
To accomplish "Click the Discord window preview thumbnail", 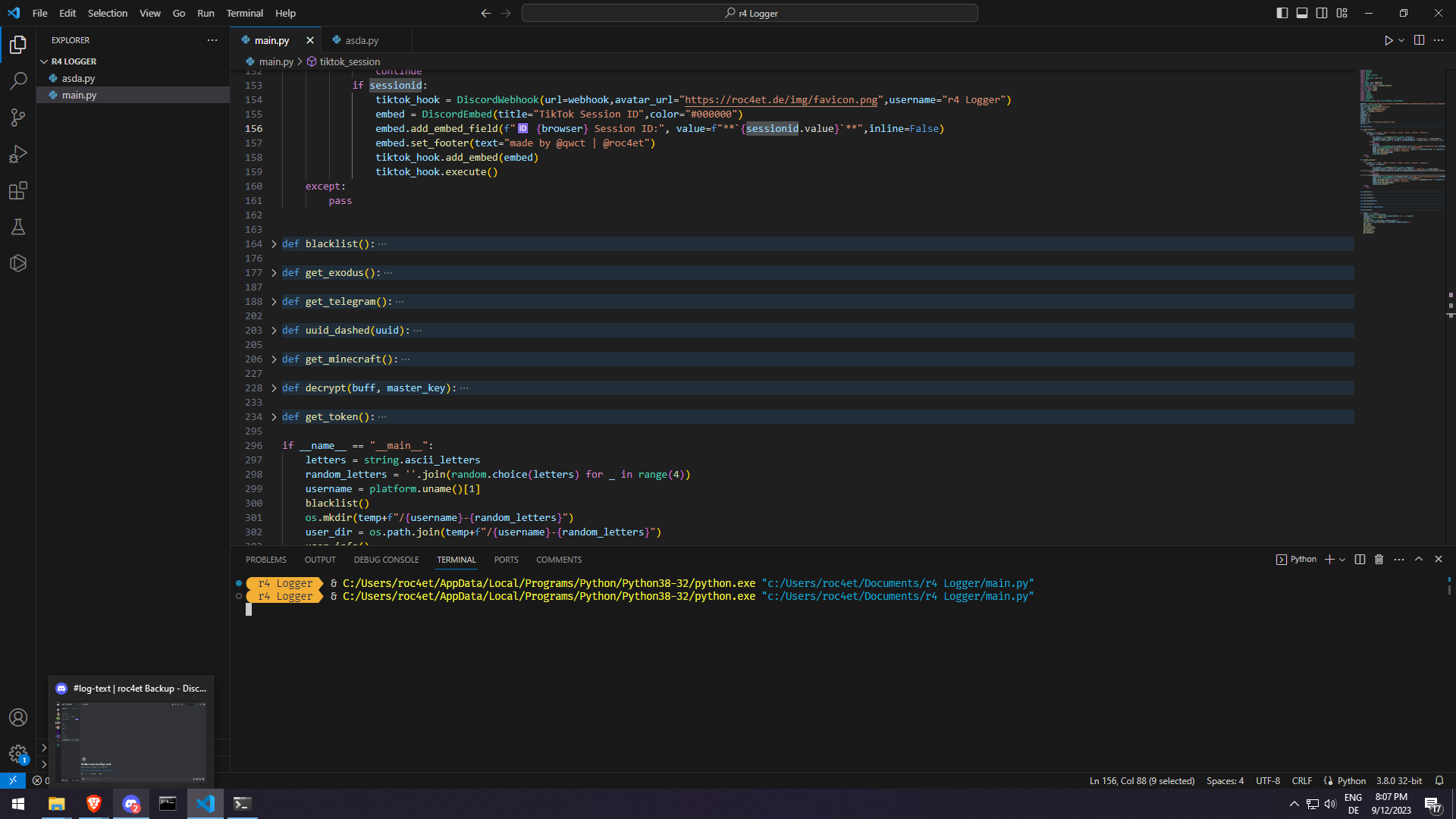I will 131,739.
